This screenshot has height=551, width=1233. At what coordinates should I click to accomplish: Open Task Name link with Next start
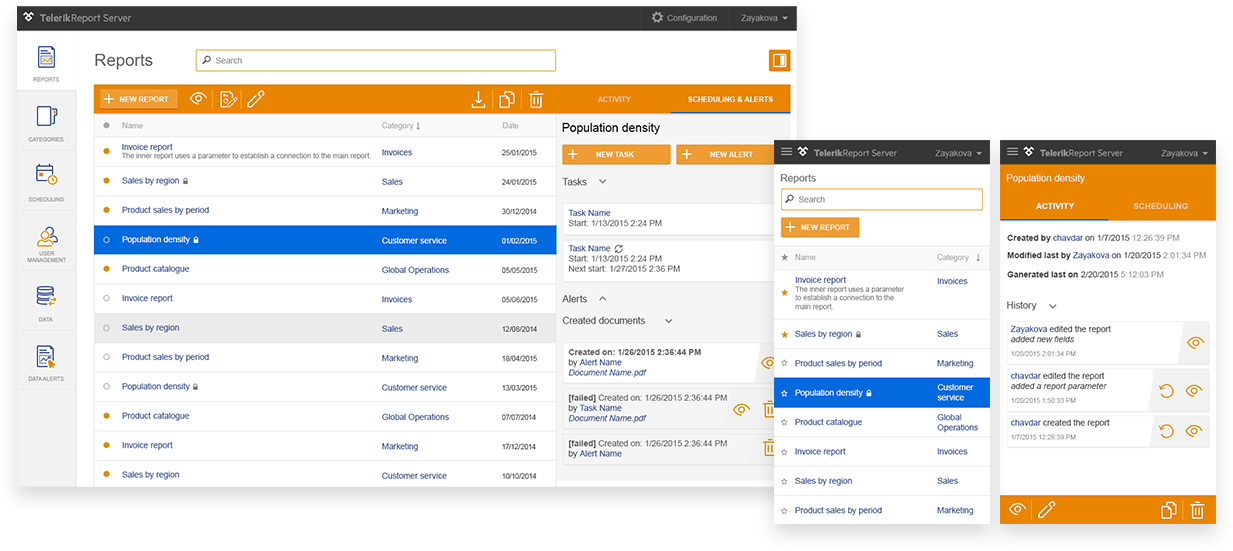[589, 248]
